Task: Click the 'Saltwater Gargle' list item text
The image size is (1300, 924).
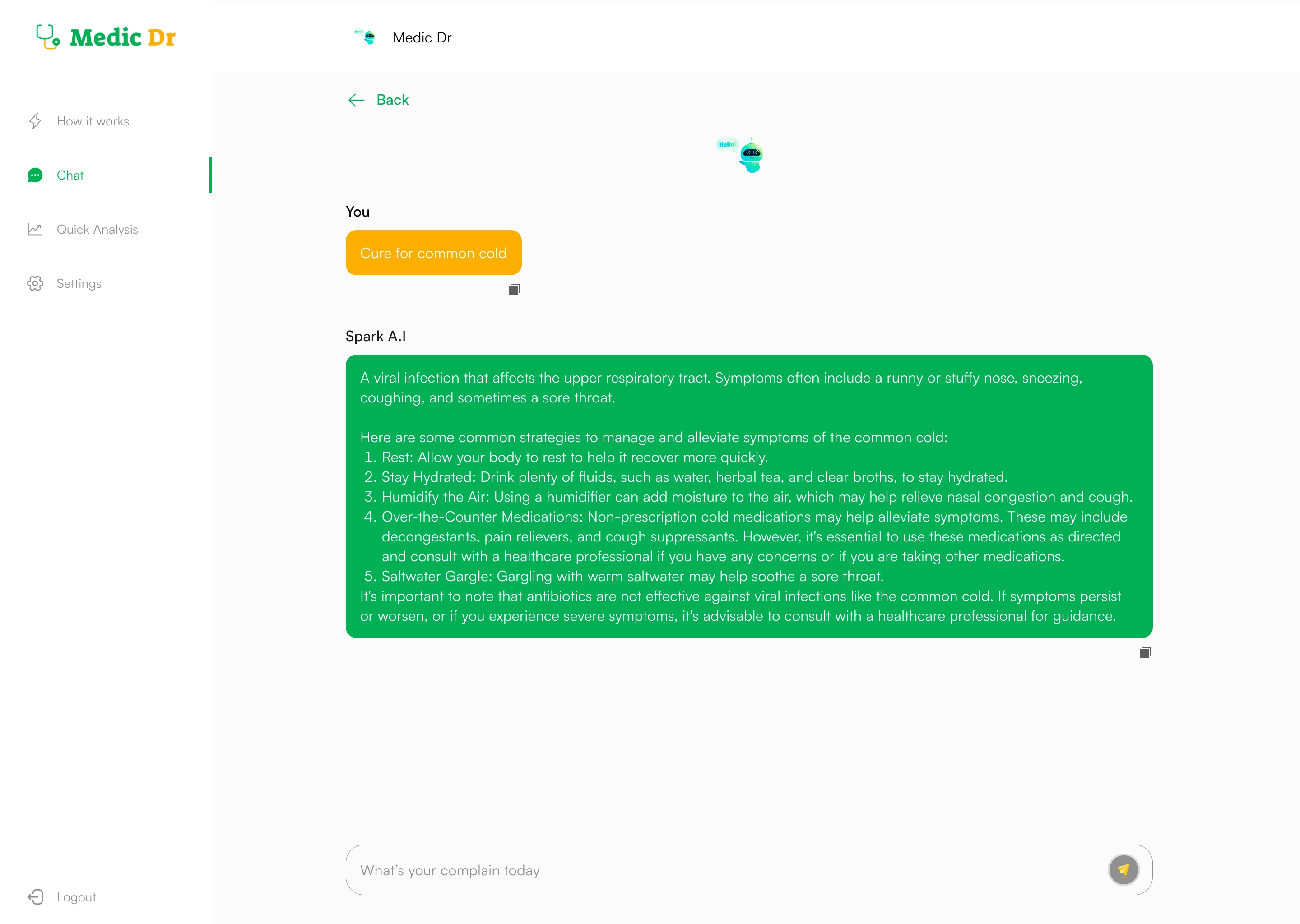Action: [632, 576]
